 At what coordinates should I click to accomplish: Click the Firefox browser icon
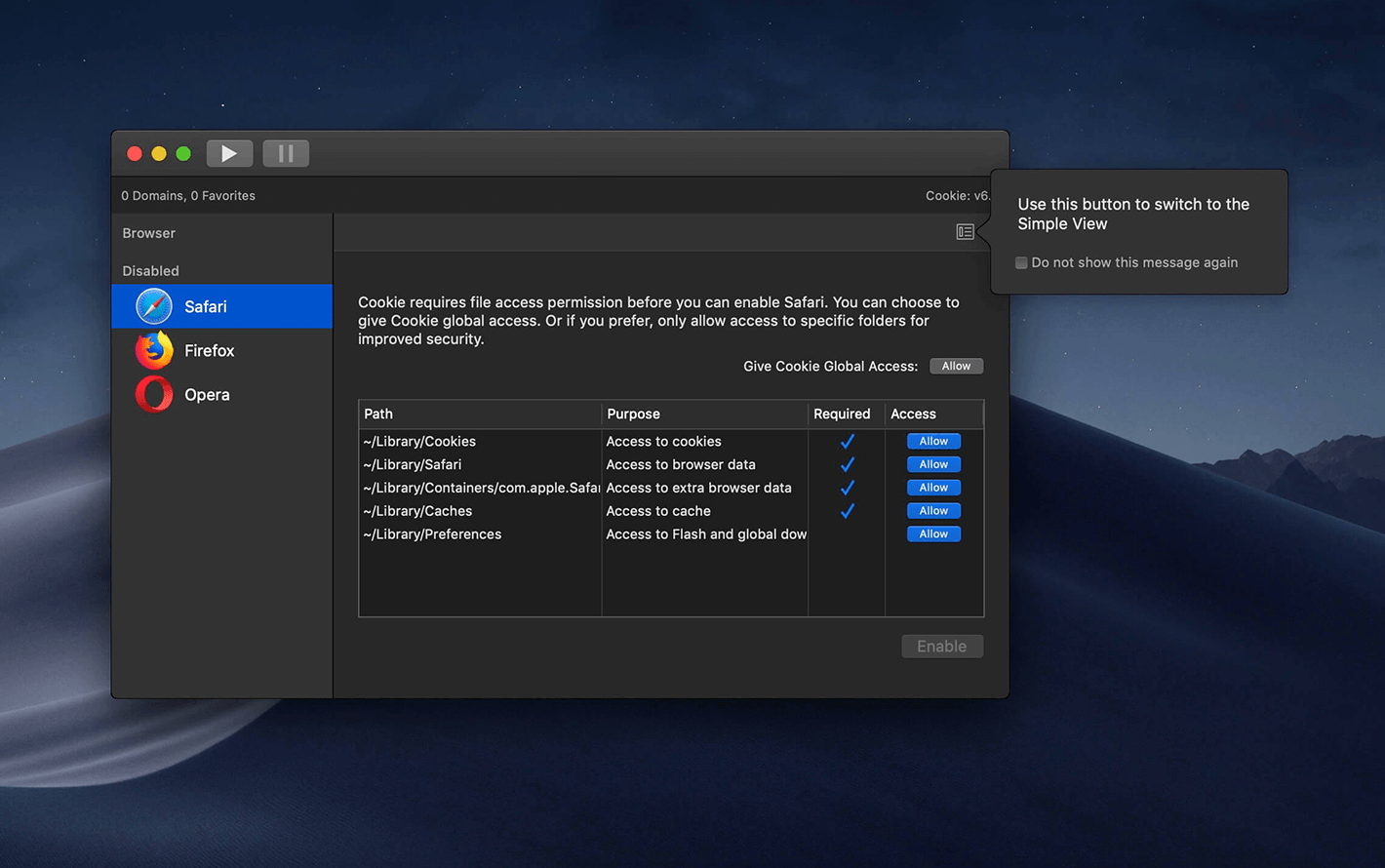154,350
